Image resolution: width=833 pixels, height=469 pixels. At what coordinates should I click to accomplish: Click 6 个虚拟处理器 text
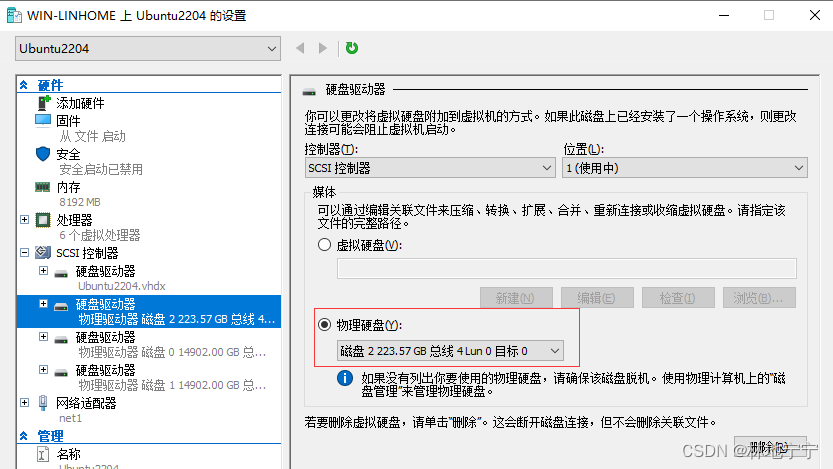(x=99, y=235)
